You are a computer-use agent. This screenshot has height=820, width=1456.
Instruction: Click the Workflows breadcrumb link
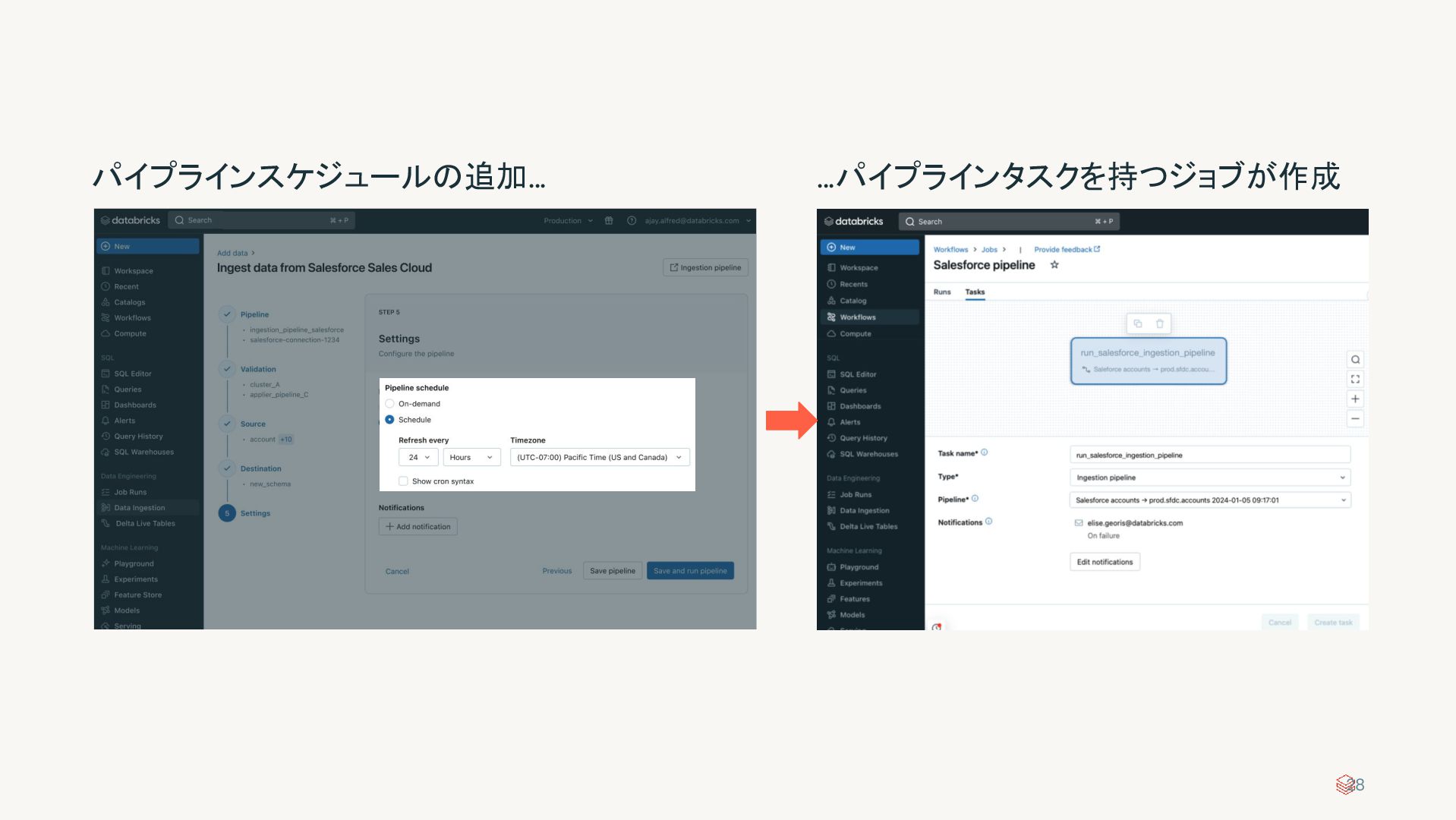tap(950, 250)
